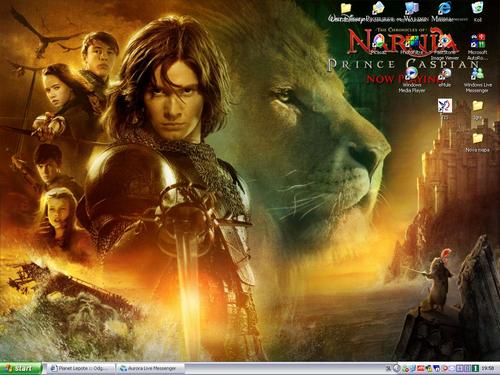Select the Igre folder icon

click(x=478, y=110)
